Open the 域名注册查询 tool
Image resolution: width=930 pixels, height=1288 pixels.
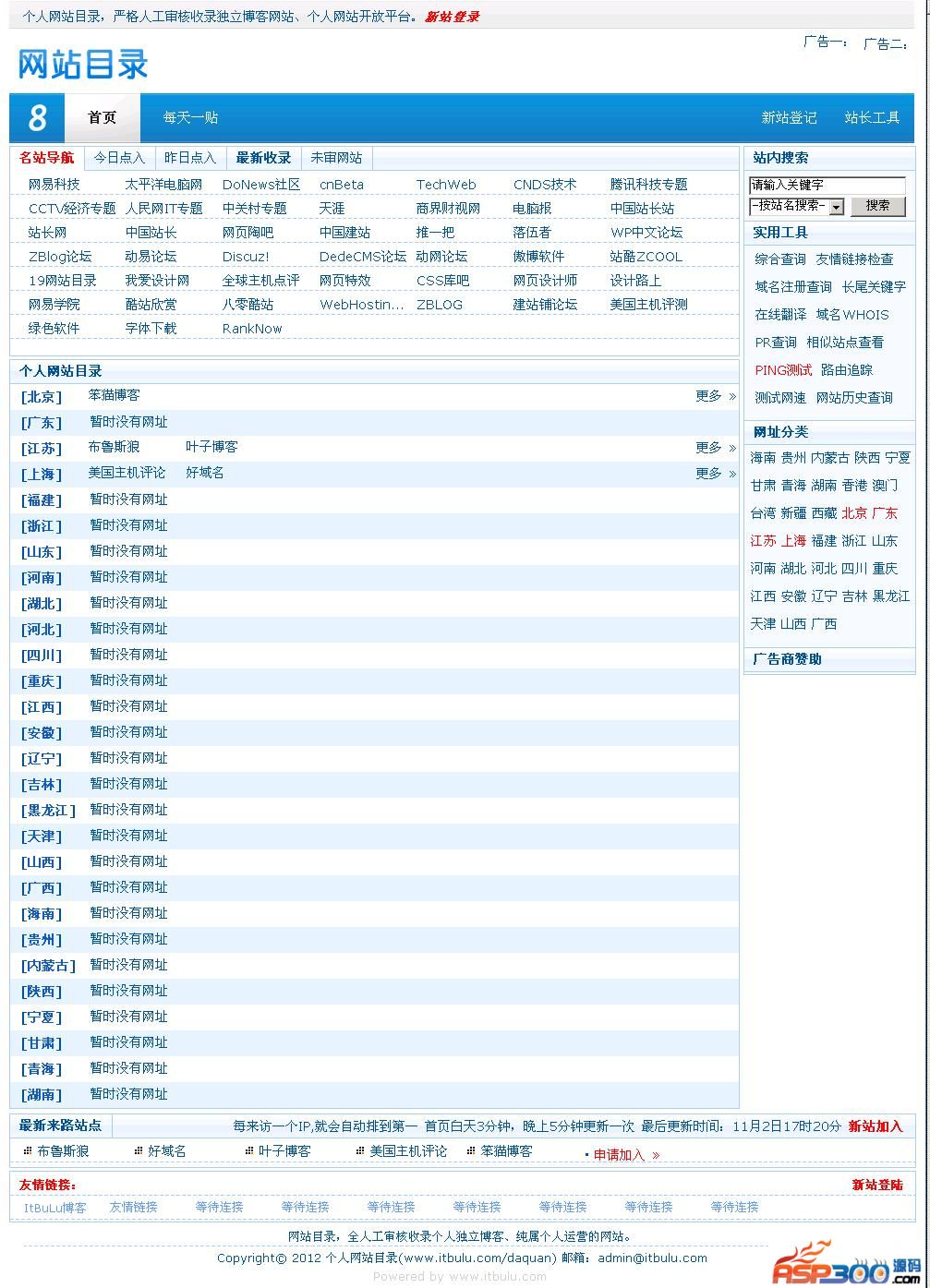[x=793, y=287]
